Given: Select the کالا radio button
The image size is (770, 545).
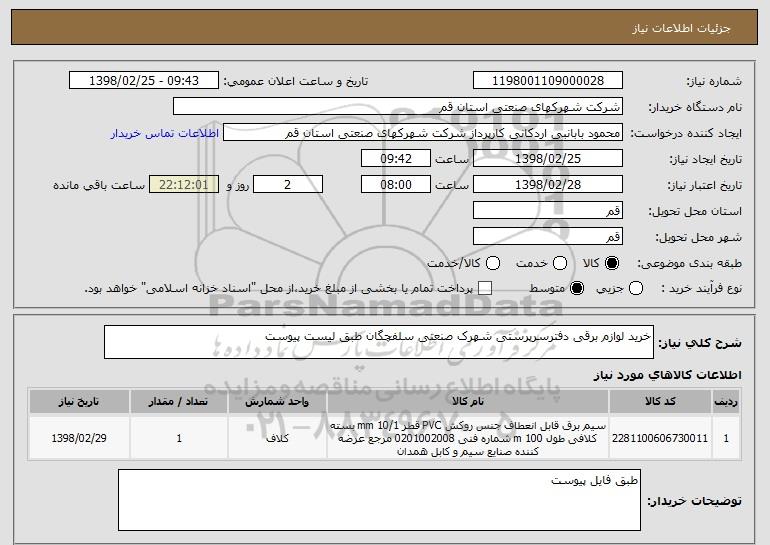Looking at the screenshot, I should (x=612, y=263).
